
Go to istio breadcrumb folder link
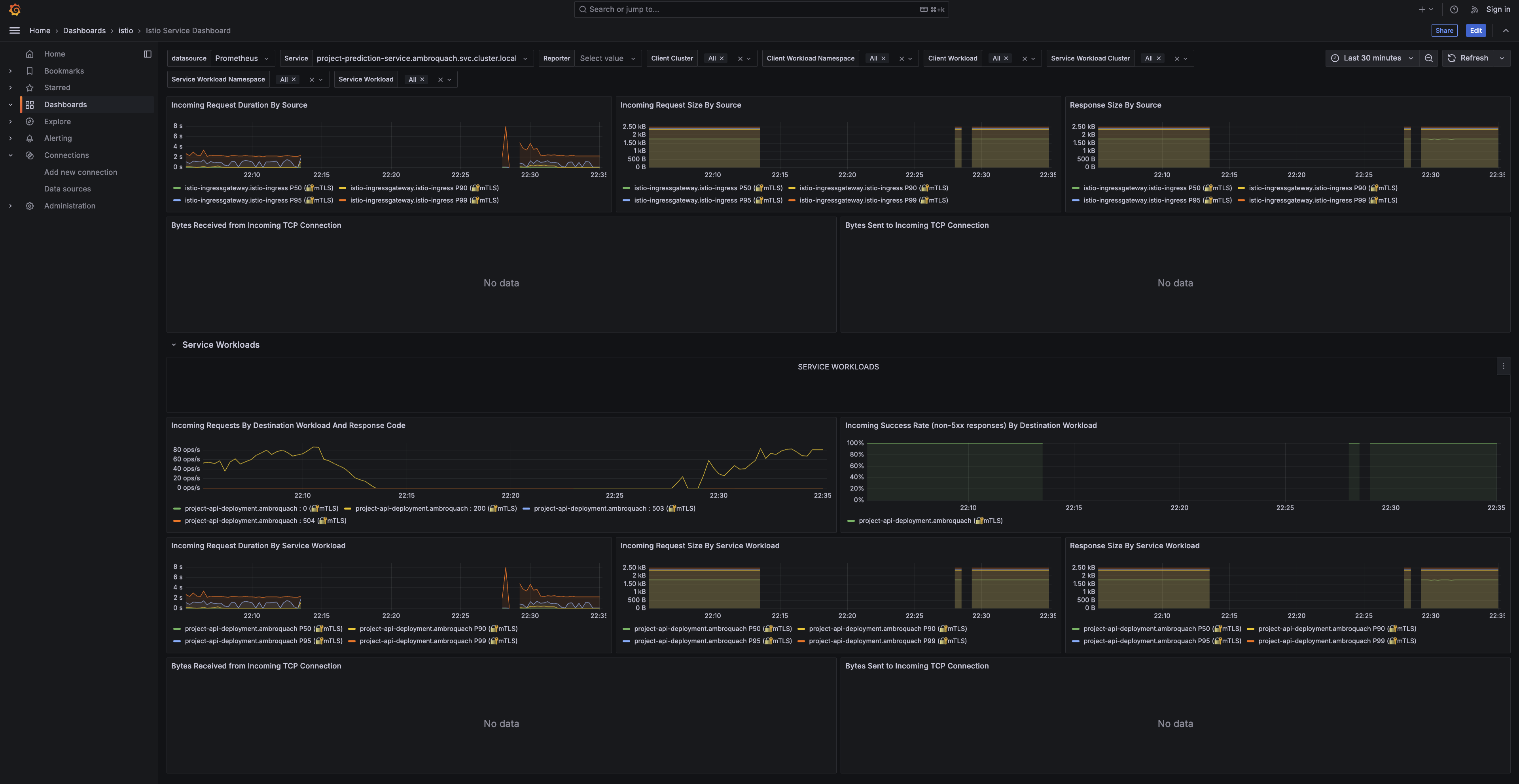[126, 30]
